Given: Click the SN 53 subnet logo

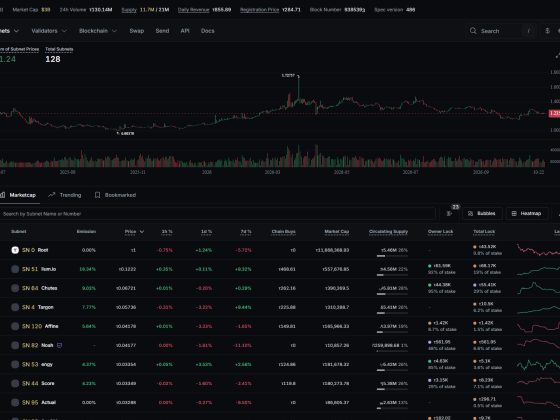Looking at the screenshot, I should pyautogui.click(x=15, y=364).
